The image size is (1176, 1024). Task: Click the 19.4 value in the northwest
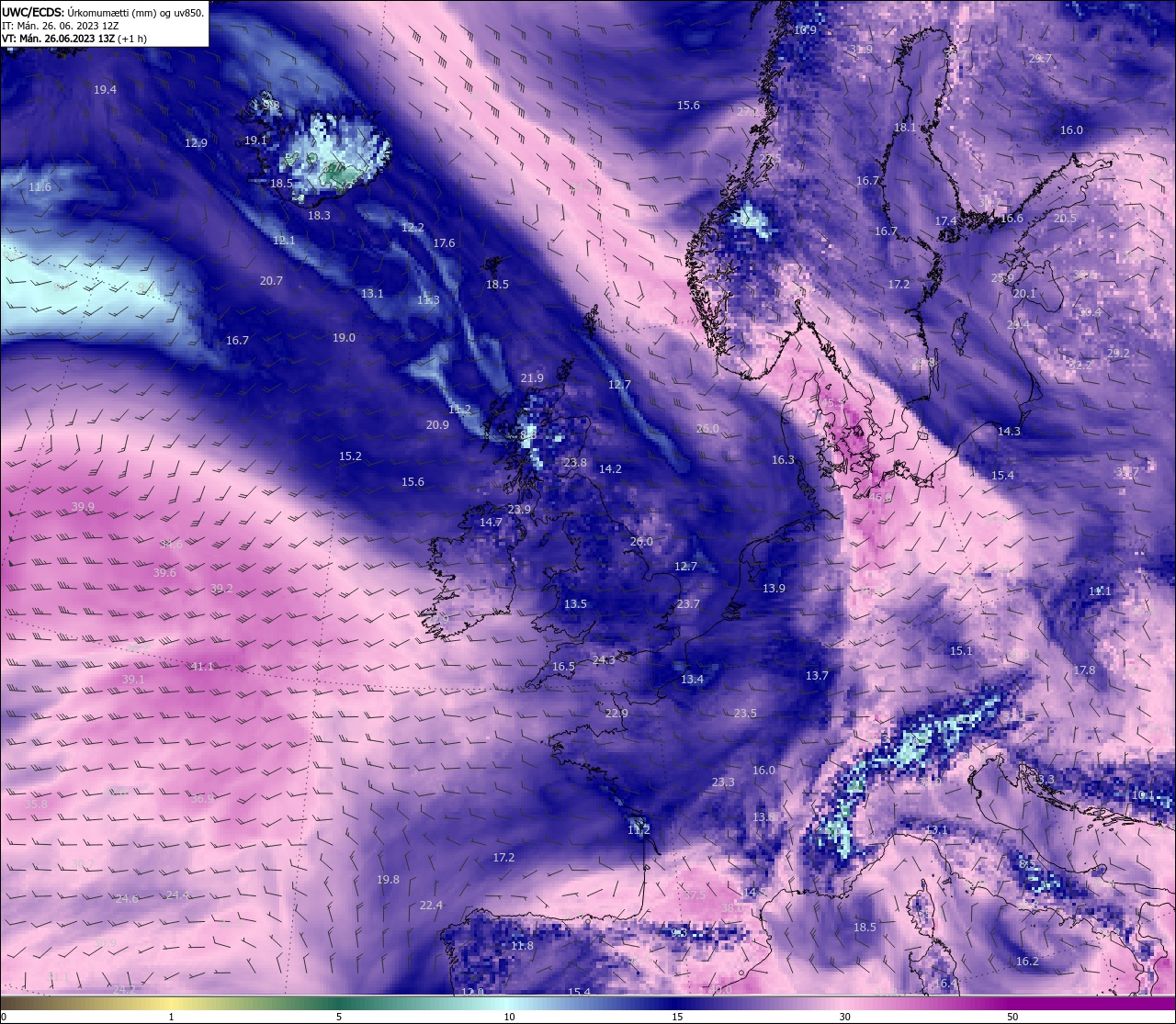(105, 90)
